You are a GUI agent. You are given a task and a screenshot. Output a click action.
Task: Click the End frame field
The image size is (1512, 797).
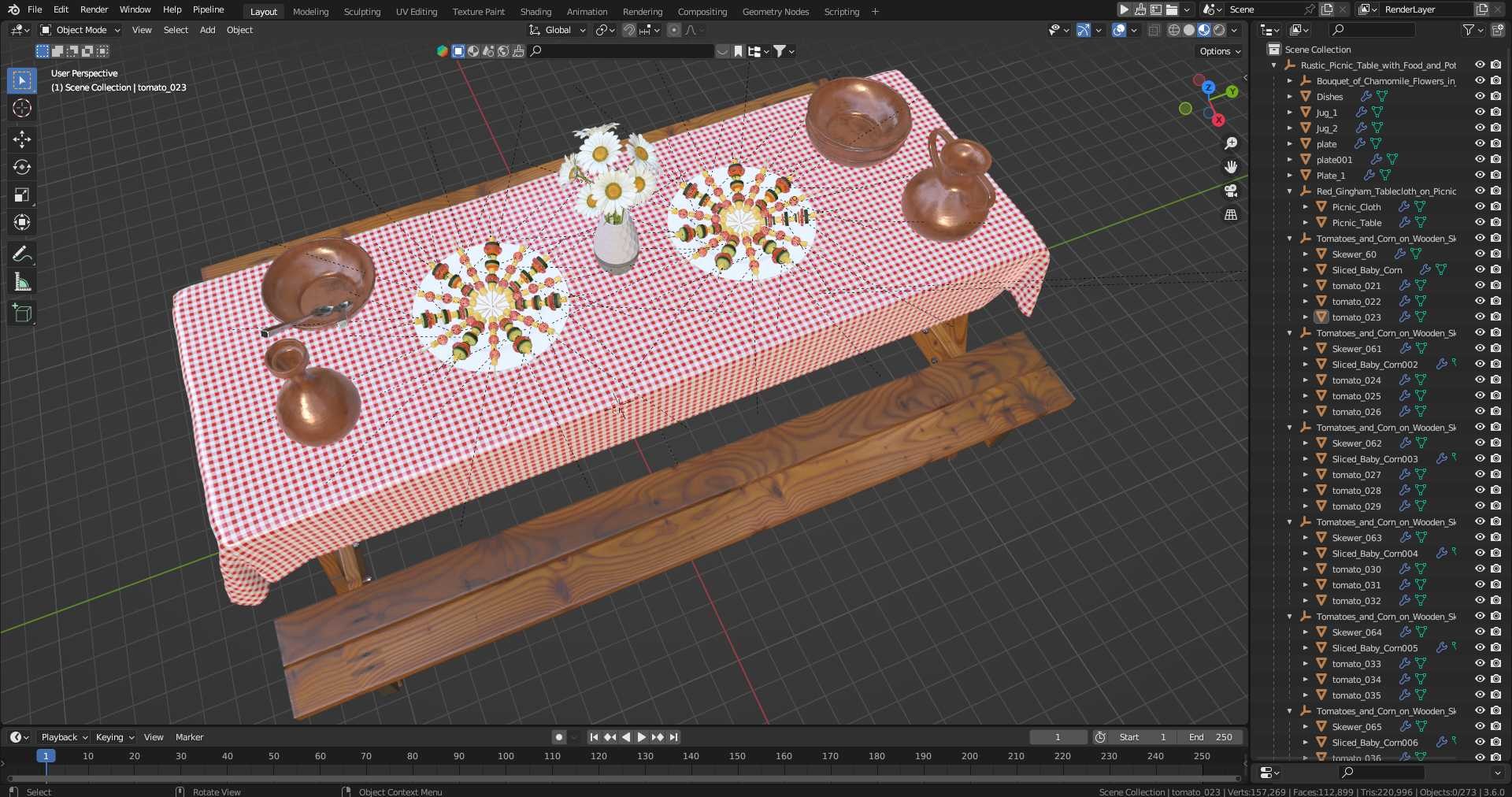click(x=1210, y=737)
